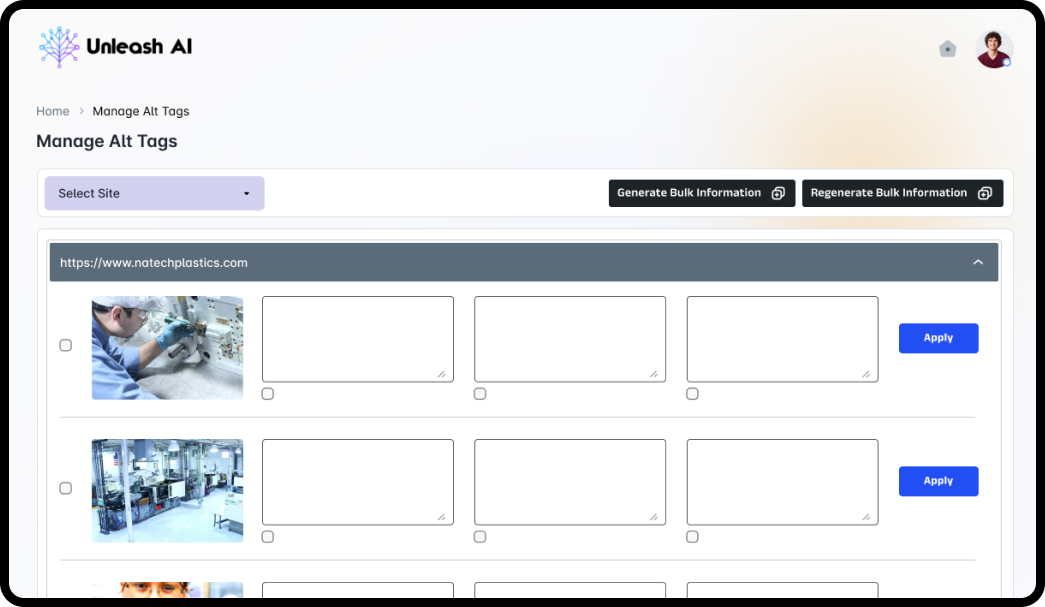Check box under third textarea, technician row

[x=692, y=394]
